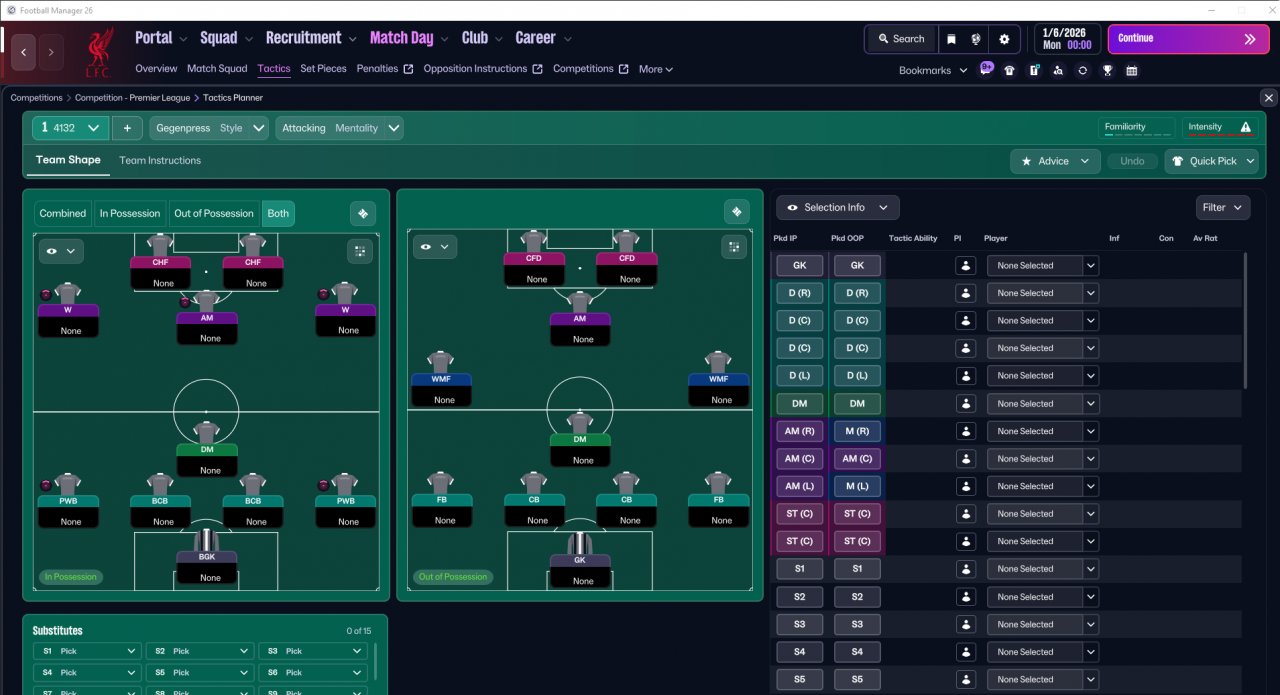Click the tactics board icon in bookmarks bar
Screen dimensions: 1280x695
click(1034, 71)
